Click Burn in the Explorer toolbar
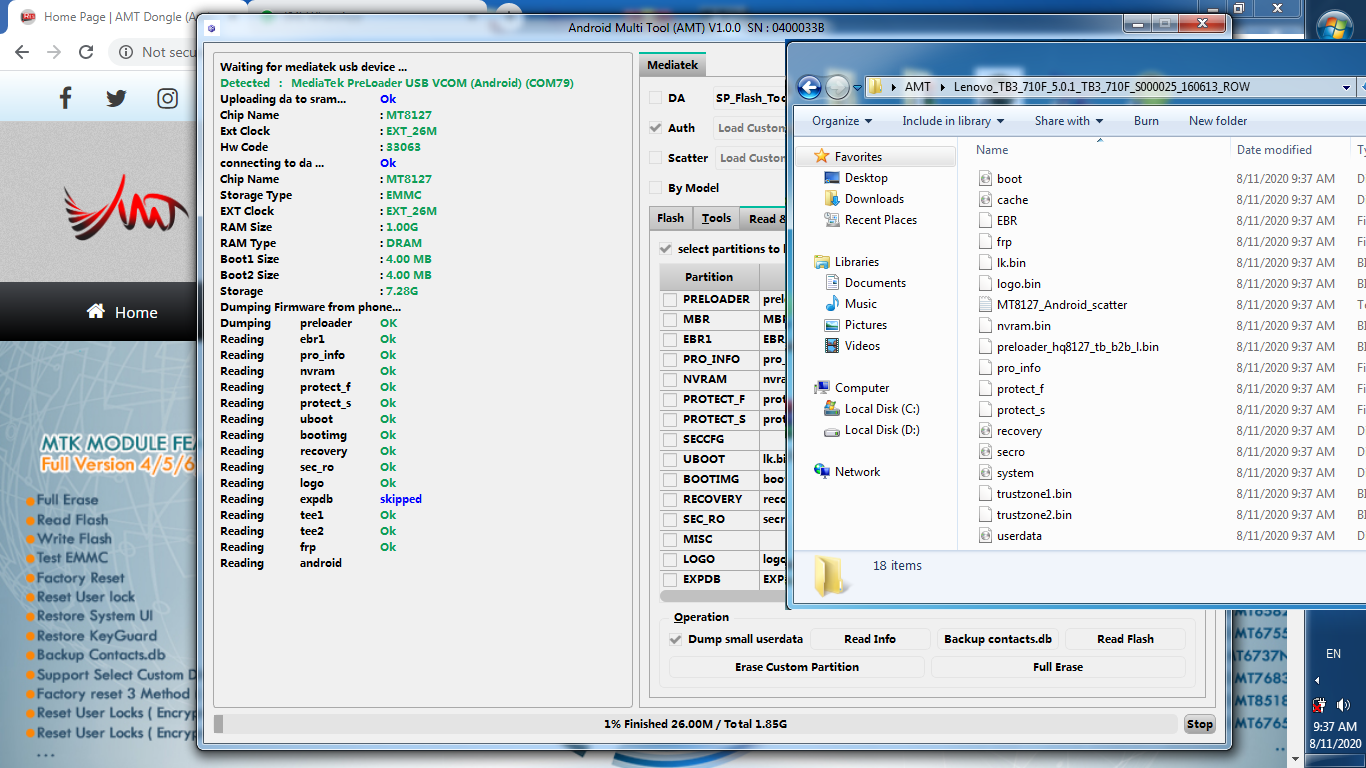This screenshot has width=1366, height=768. (1146, 121)
